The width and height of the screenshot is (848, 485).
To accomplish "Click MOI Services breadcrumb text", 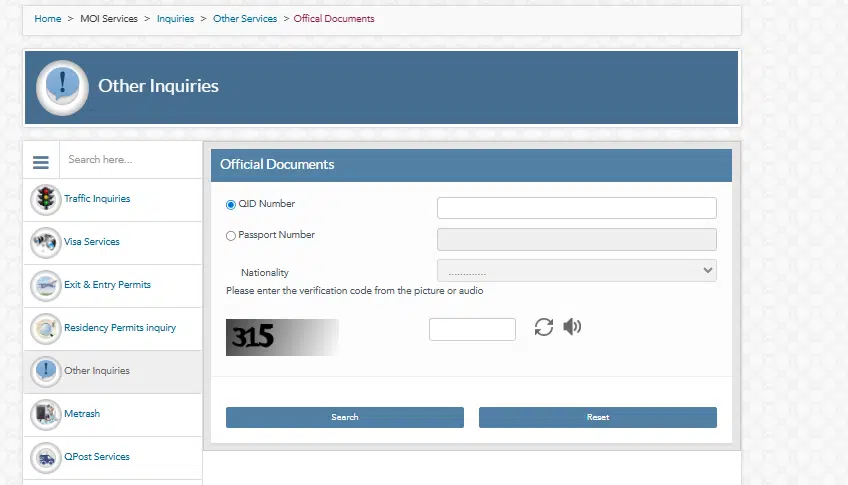I will pos(109,18).
